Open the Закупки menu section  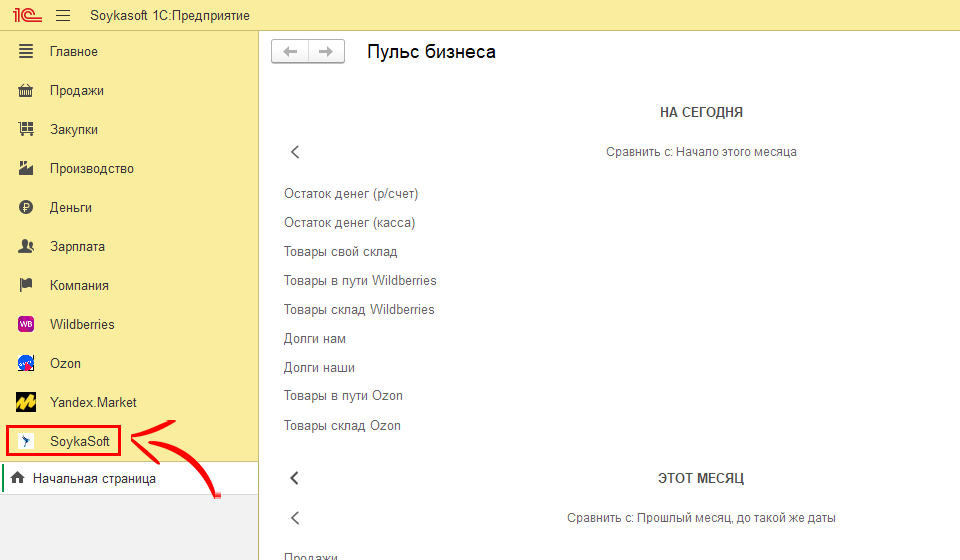pos(74,129)
